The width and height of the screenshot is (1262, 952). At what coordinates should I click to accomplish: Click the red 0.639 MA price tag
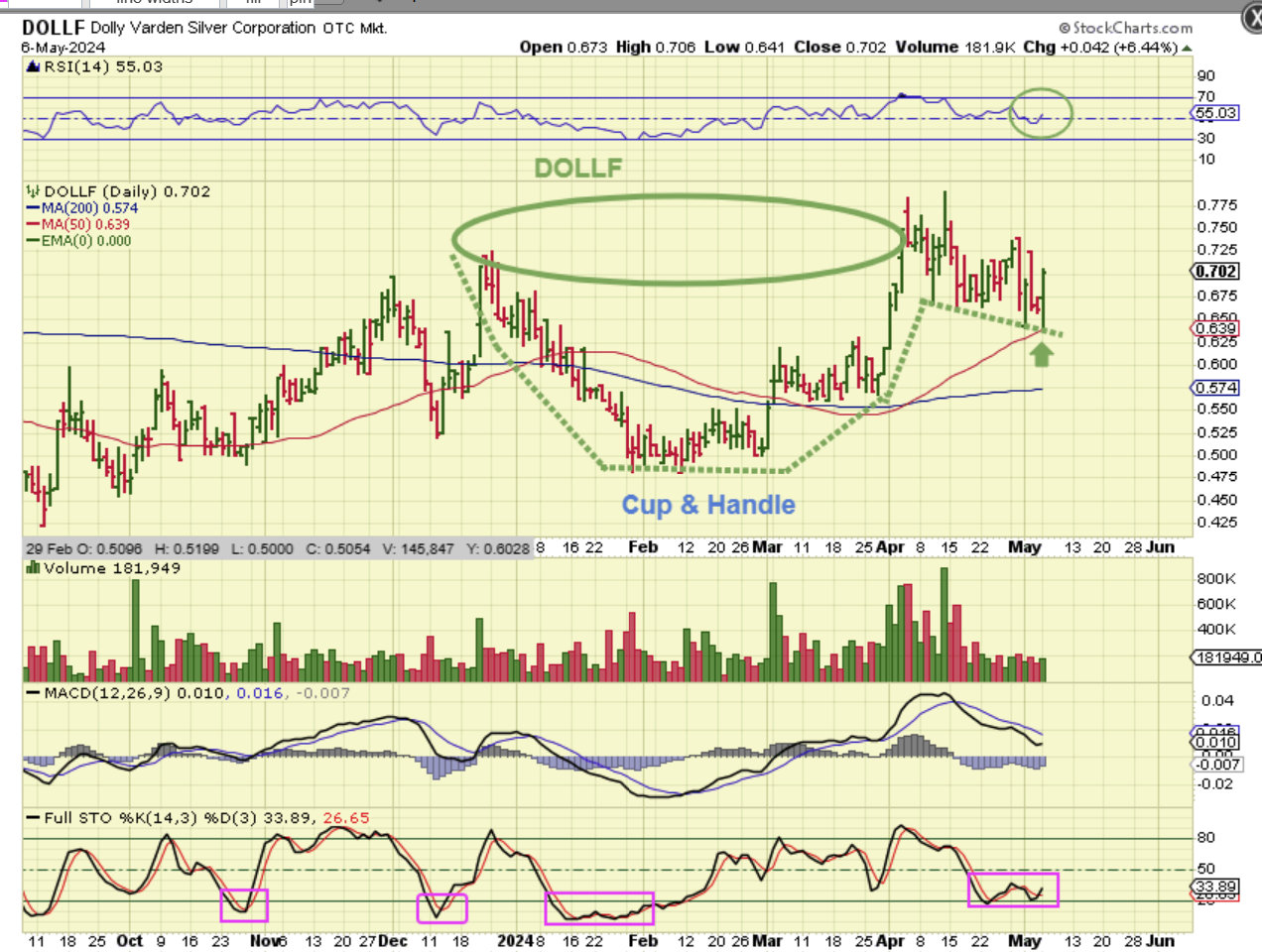tap(1216, 328)
